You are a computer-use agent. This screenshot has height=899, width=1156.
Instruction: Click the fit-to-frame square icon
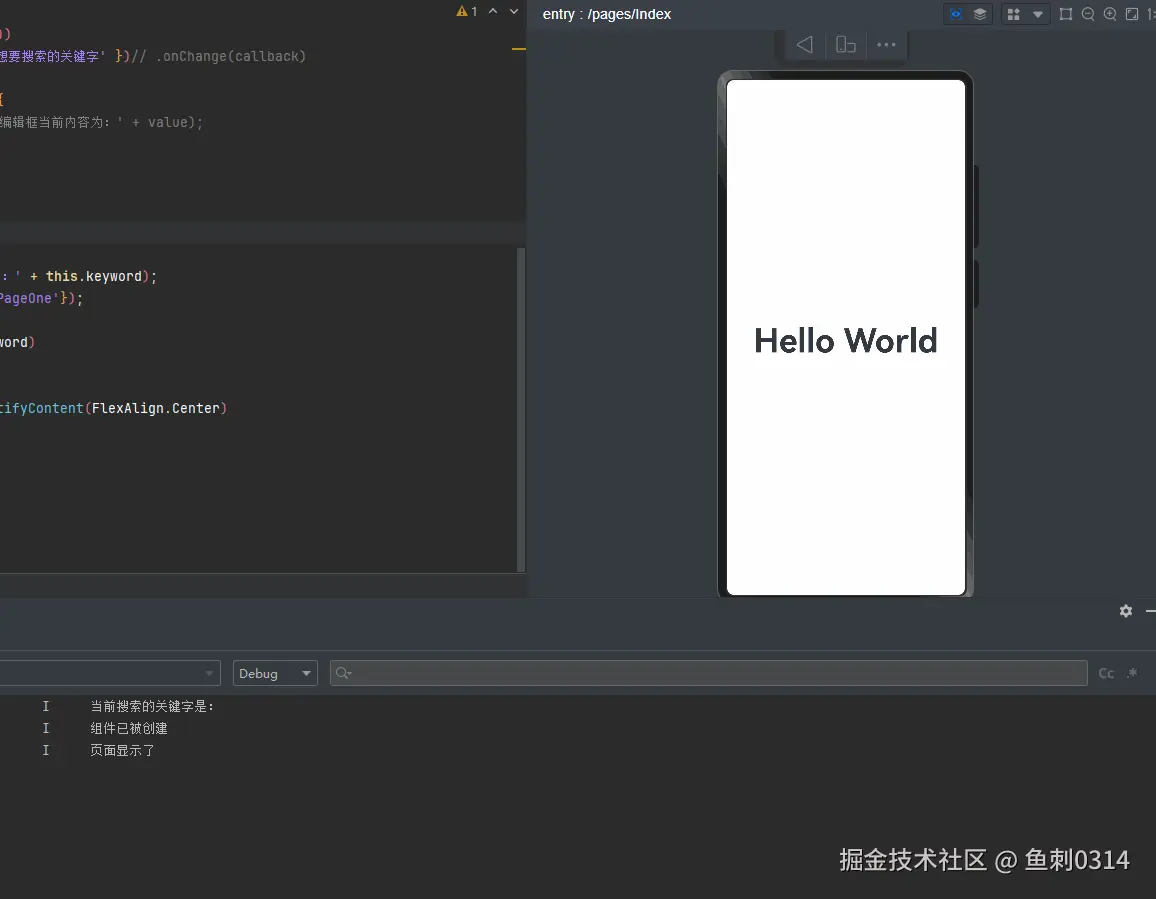click(1066, 14)
